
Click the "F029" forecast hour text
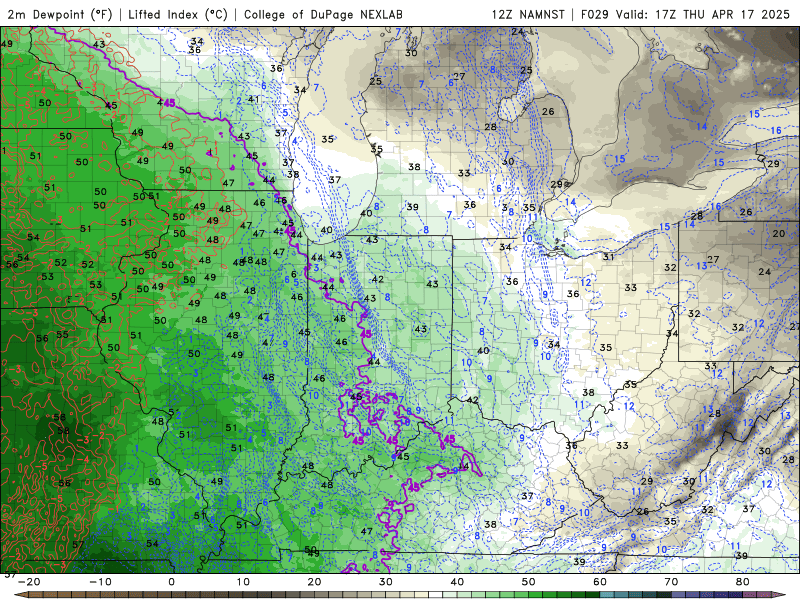click(x=595, y=14)
